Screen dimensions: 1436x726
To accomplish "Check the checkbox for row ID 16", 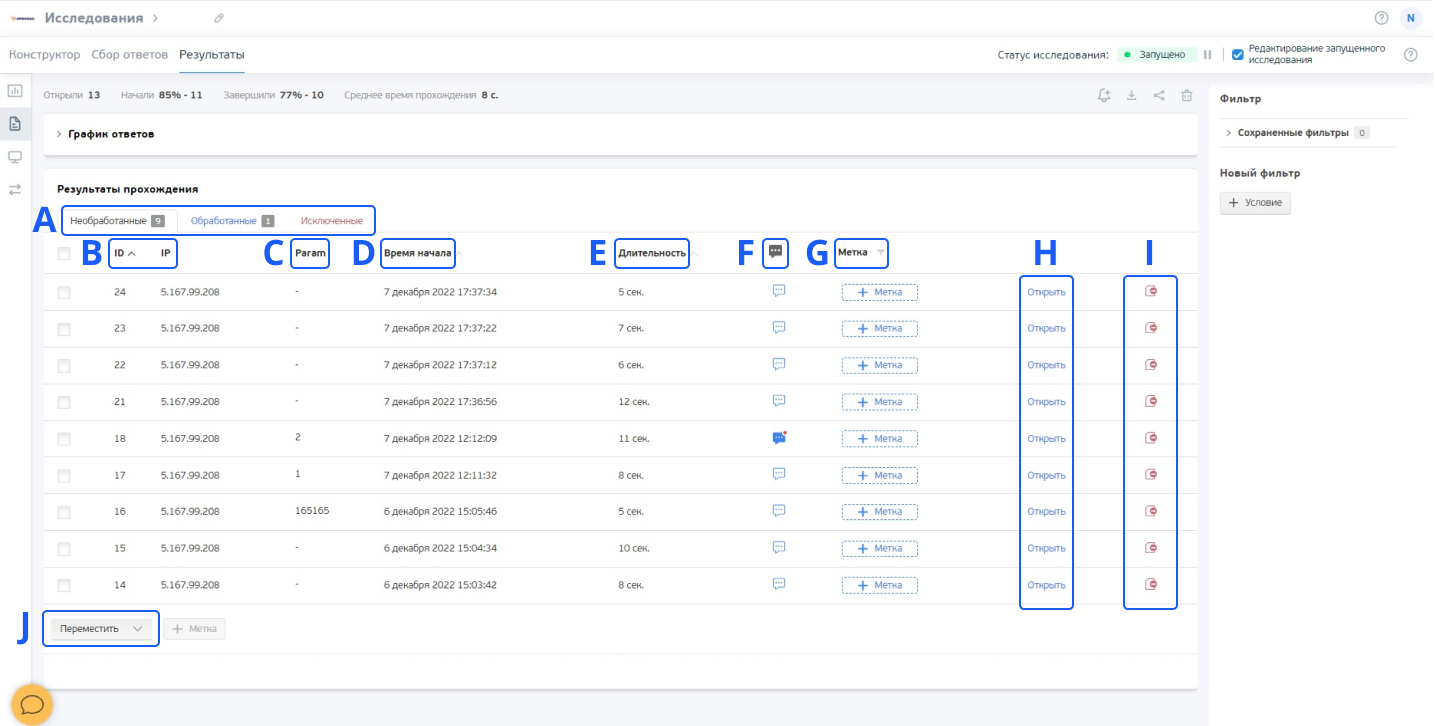I will pyautogui.click(x=64, y=512).
